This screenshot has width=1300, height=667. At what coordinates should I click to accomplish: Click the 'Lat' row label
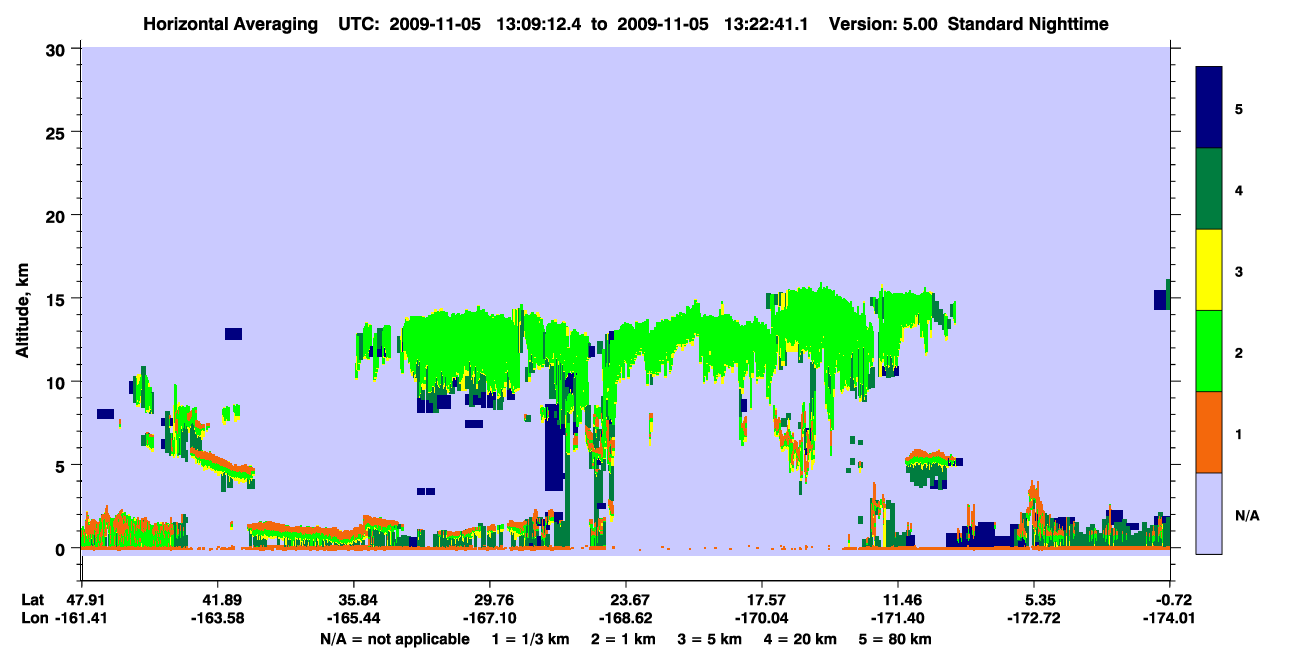coord(33,600)
